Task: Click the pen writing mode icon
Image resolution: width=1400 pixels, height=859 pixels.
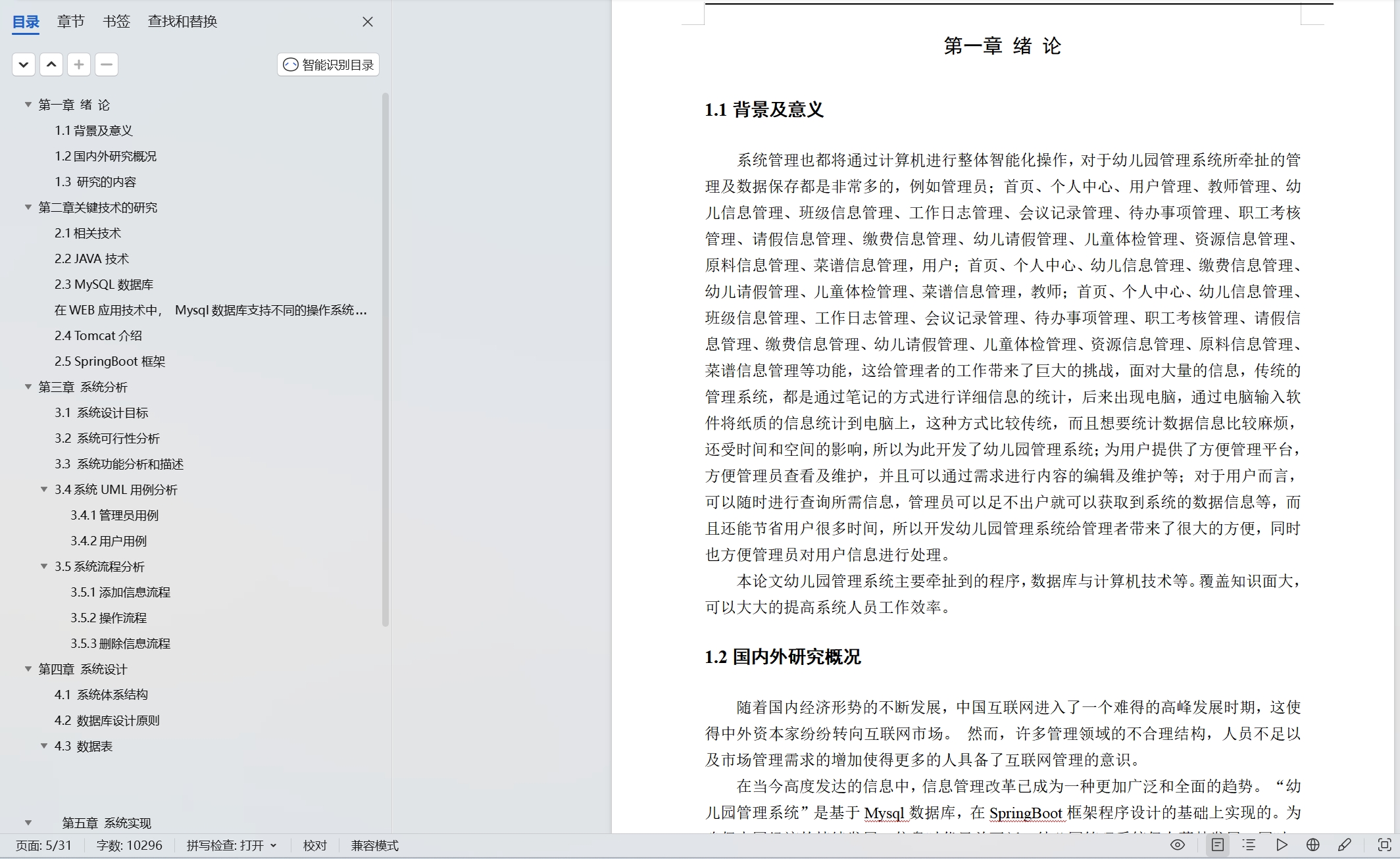Action: pos(1345,845)
